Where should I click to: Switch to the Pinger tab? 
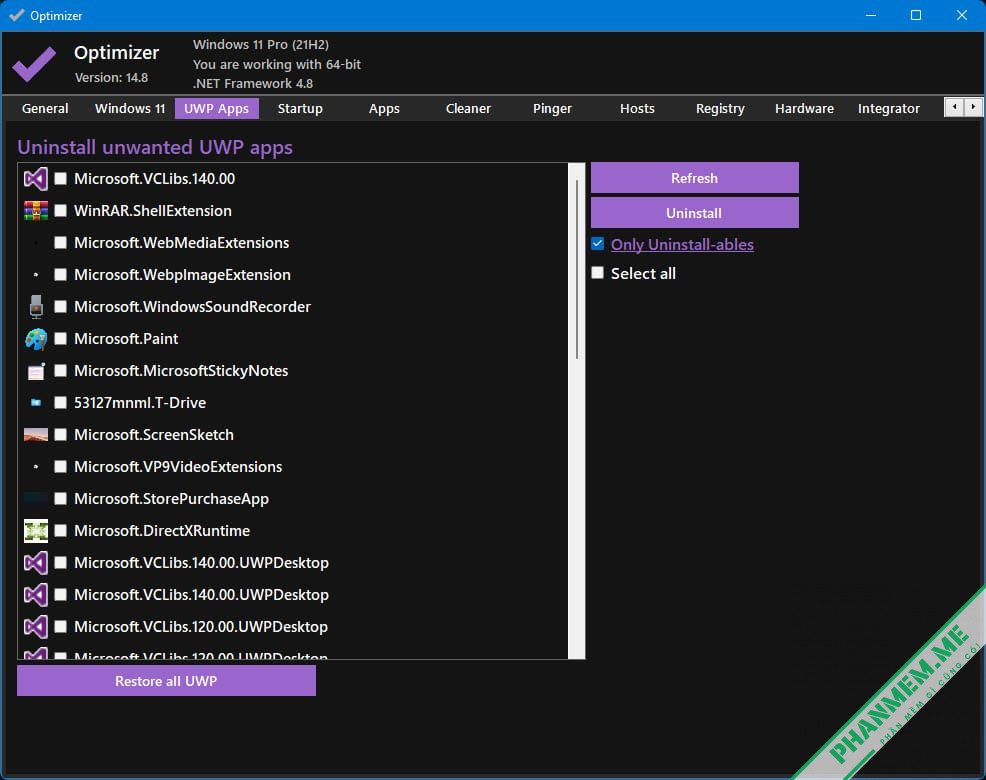click(x=552, y=108)
